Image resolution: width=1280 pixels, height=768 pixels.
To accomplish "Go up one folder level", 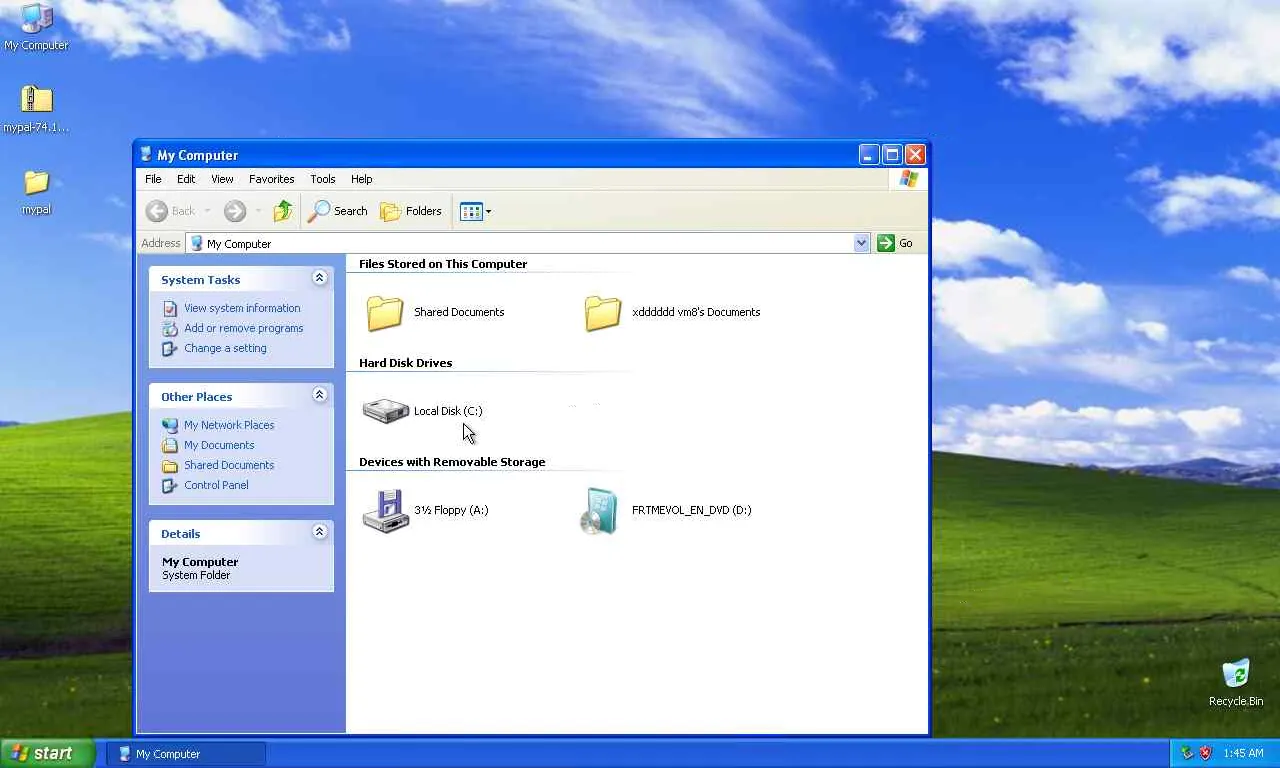I will (x=283, y=211).
